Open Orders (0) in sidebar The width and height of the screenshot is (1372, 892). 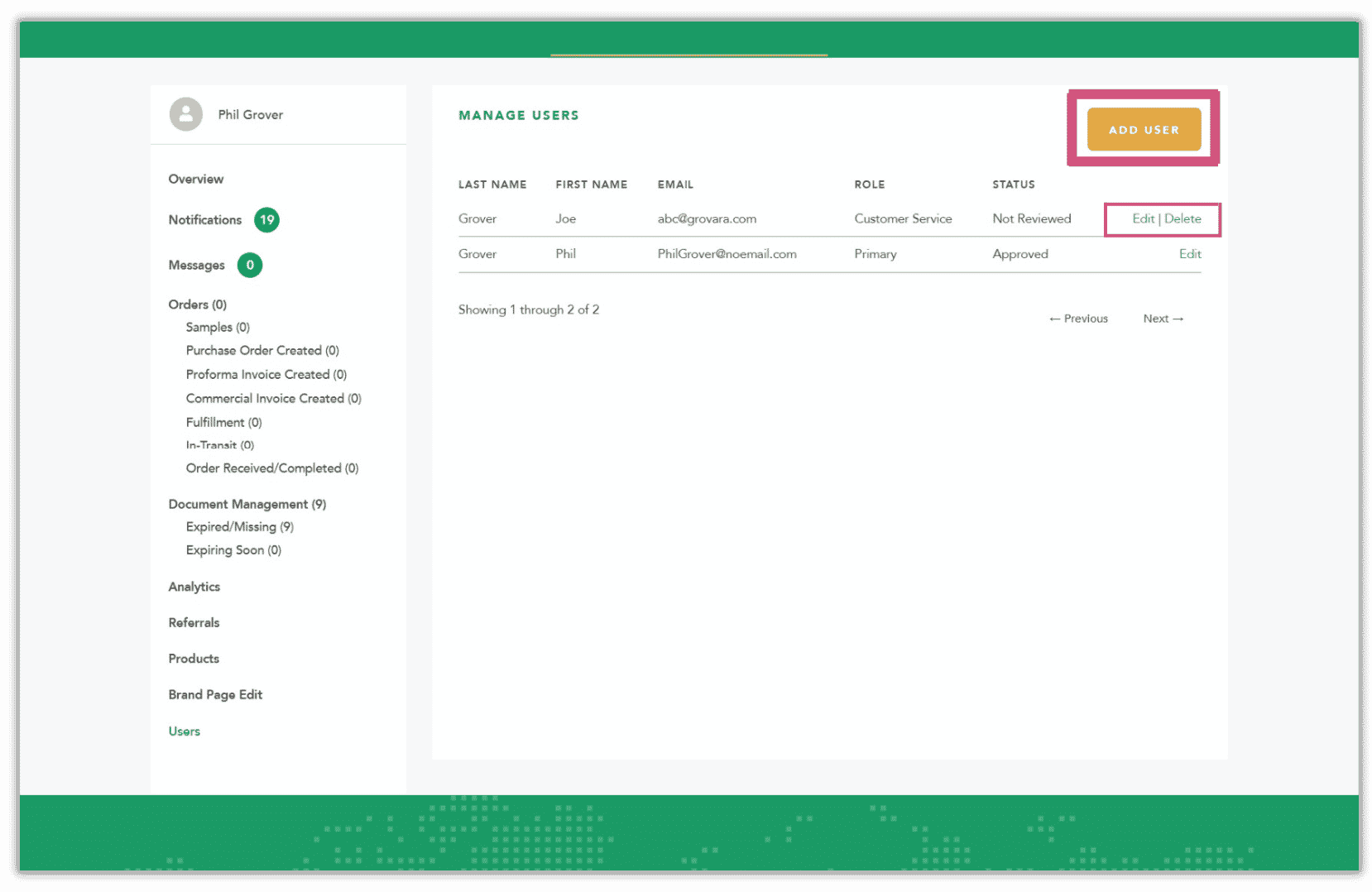[198, 305]
